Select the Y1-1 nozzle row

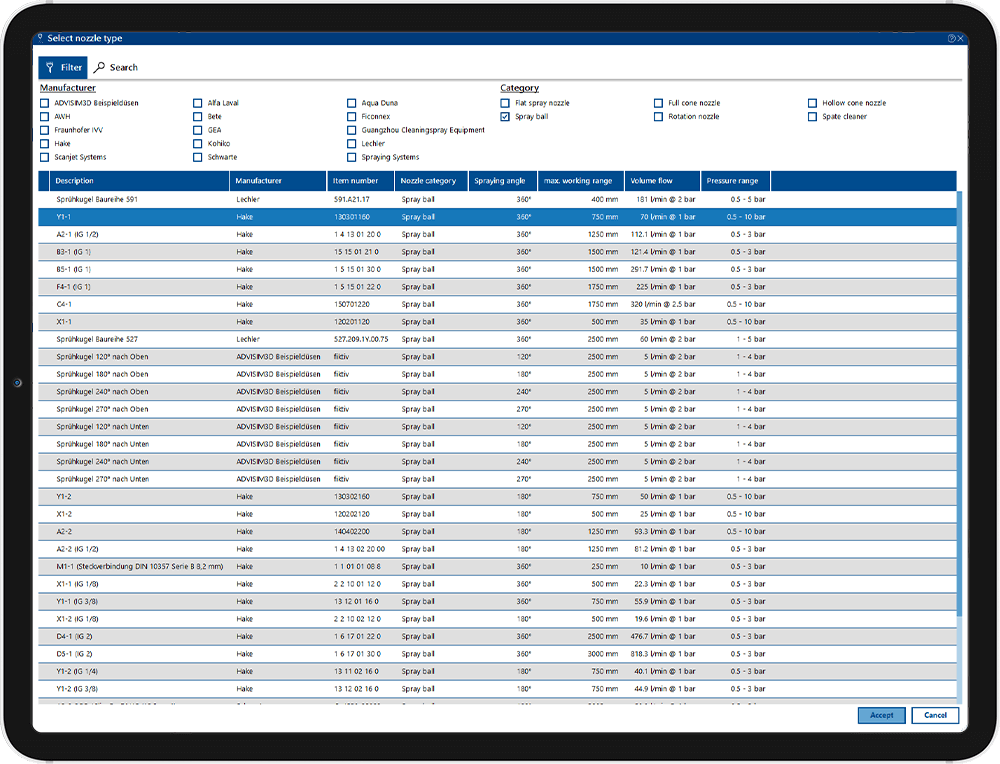pos(497,217)
